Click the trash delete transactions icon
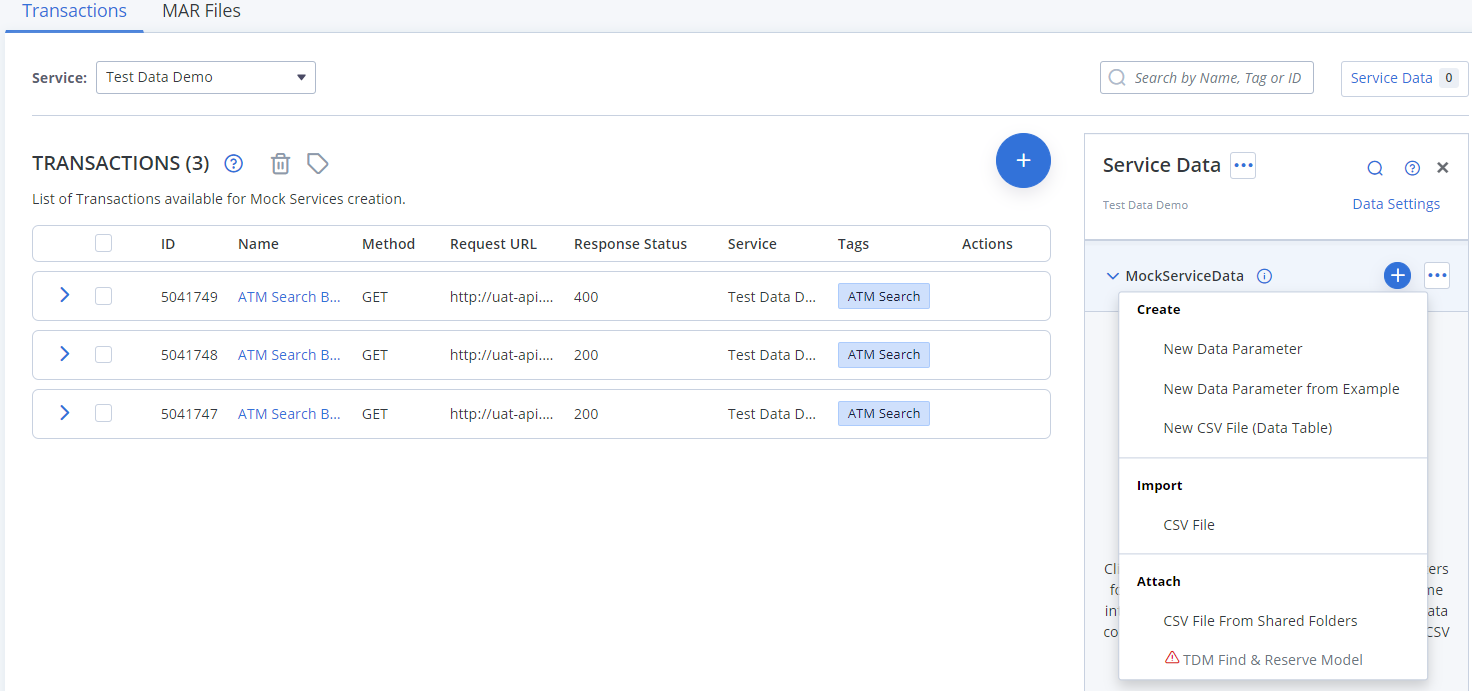The width and height of the screenshot is (1472, 691). tap(281, 164)
